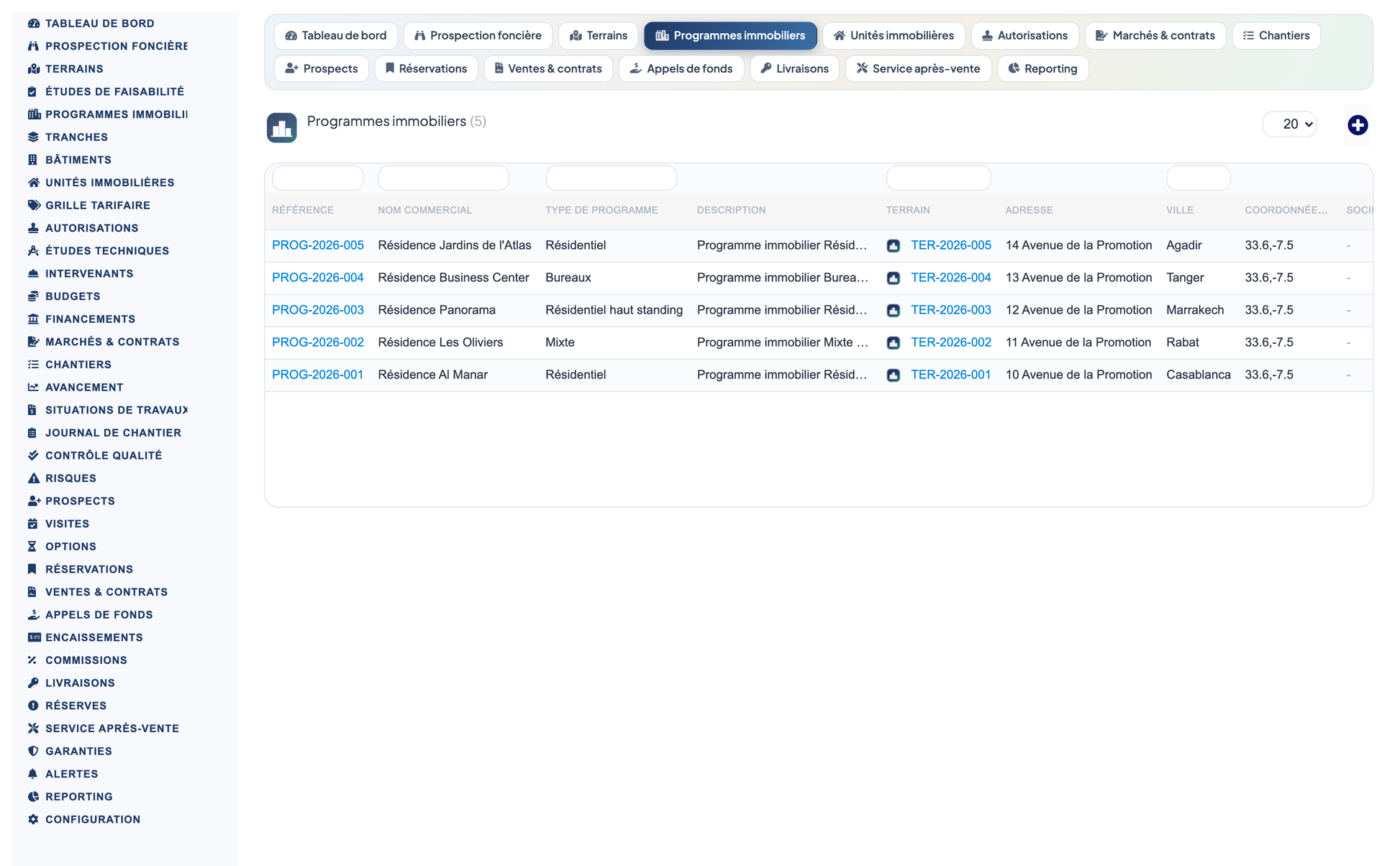Open the Appels de fonds tab
The height and width of the screenshot is (866, 1400).
pos(681,68)
